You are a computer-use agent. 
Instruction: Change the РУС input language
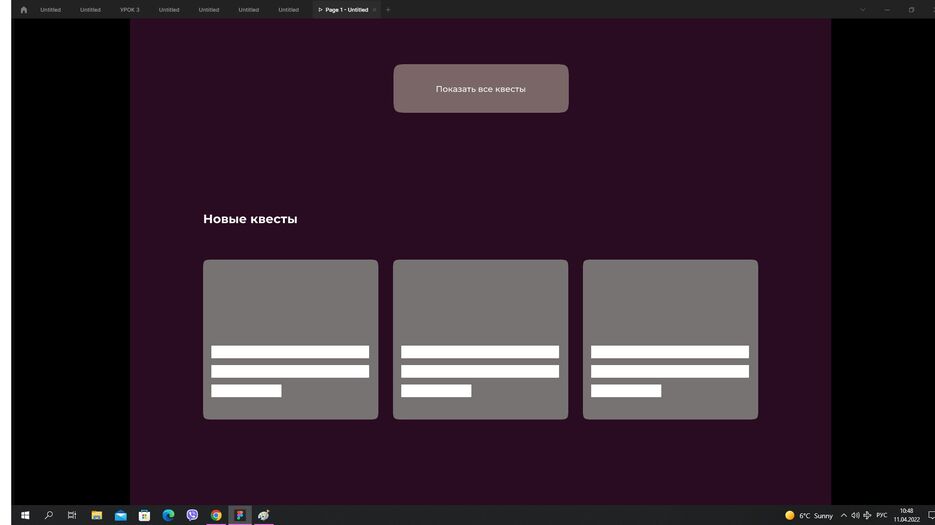pyautogui.click(x=881, y=515)
